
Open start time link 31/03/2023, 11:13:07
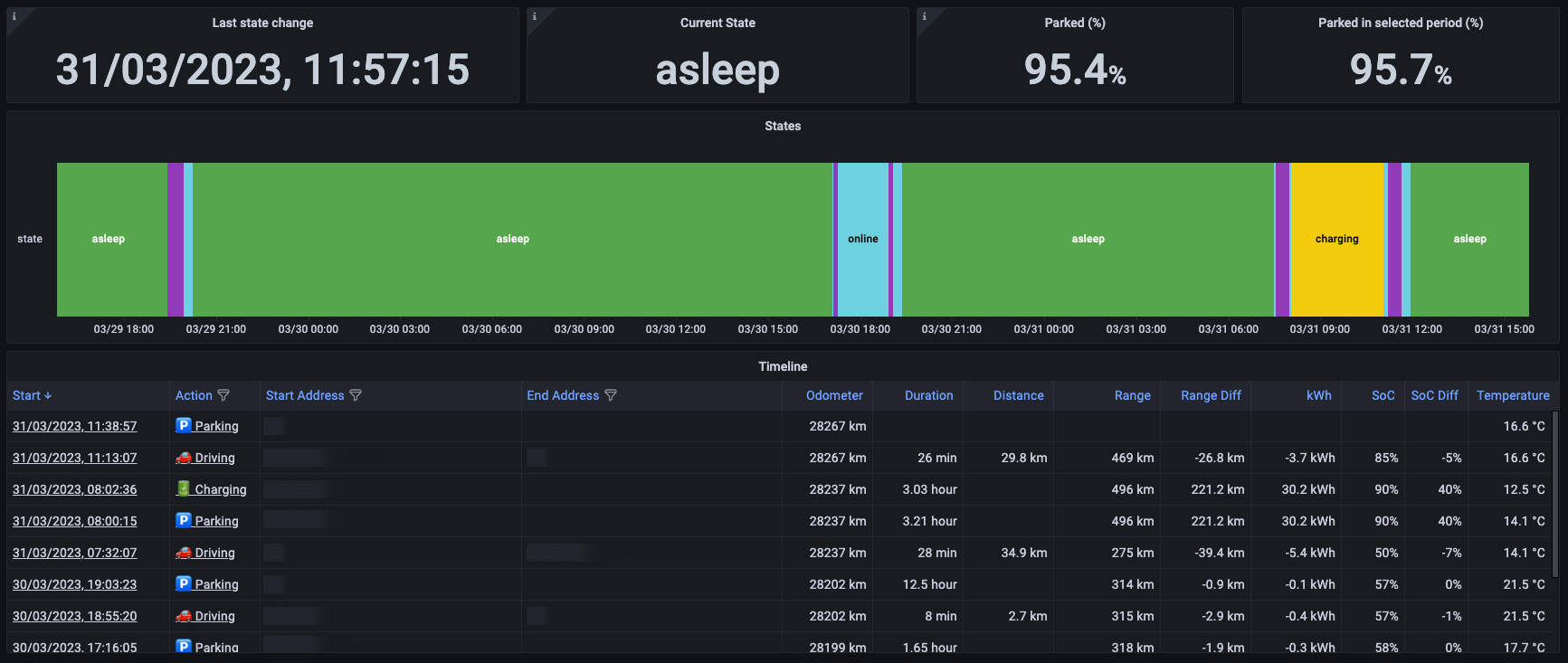(74, 458)
